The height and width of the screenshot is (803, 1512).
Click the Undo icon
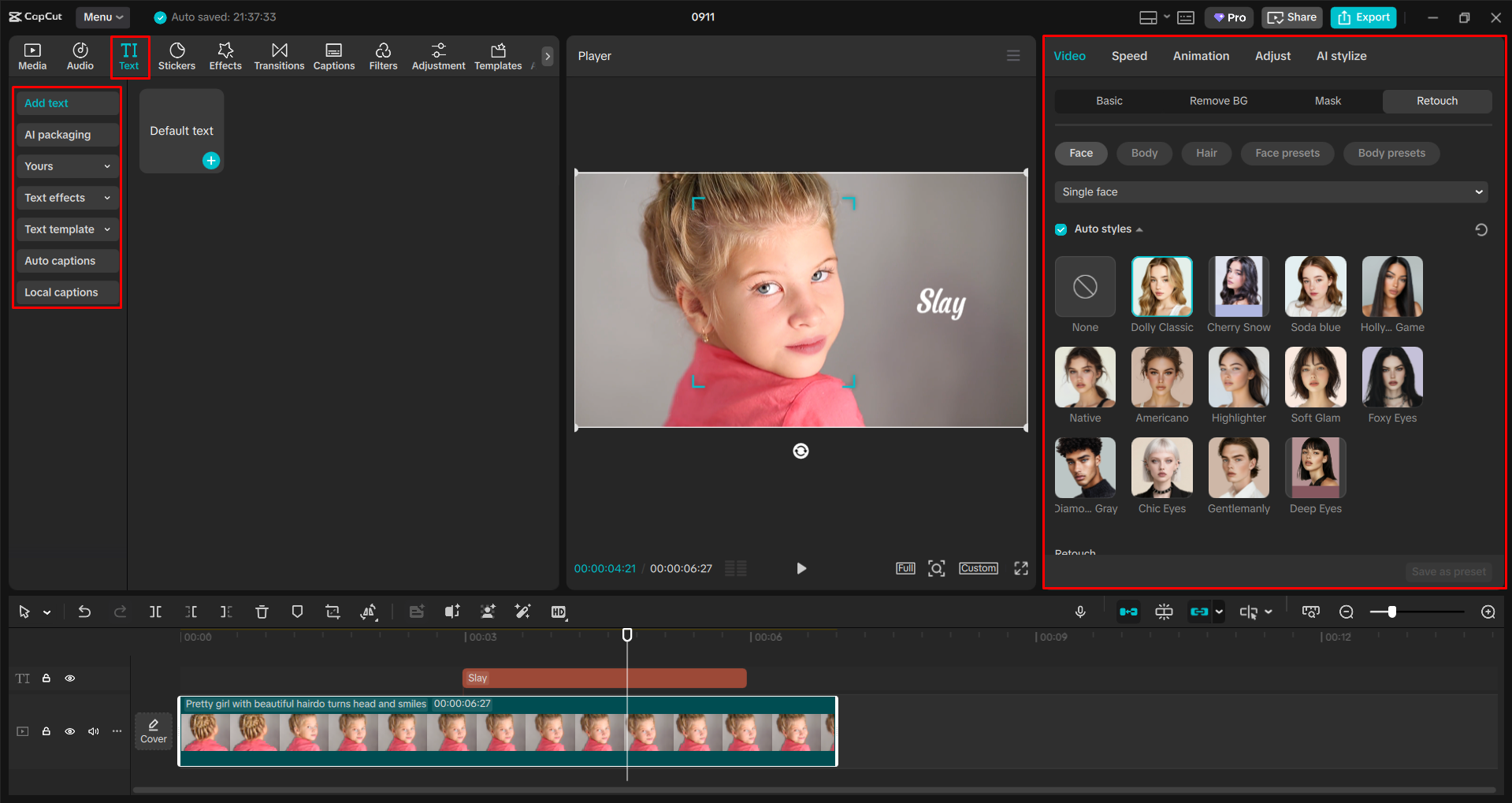point(84,612)
